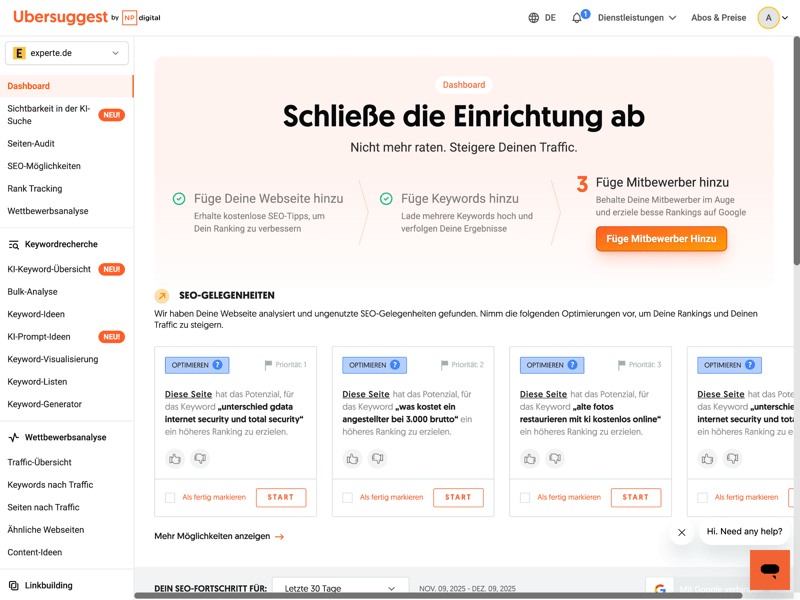Check Als fertig markieren on Priorität 3 card

[525, 497]
